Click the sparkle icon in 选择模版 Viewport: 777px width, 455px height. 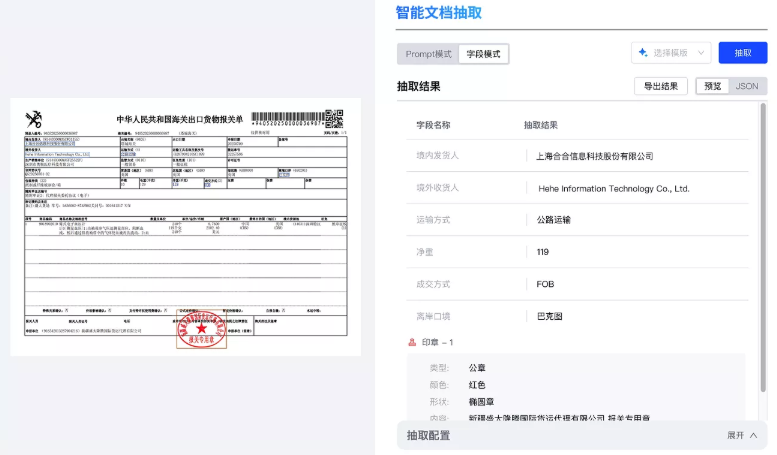click(x=643, y=53)
